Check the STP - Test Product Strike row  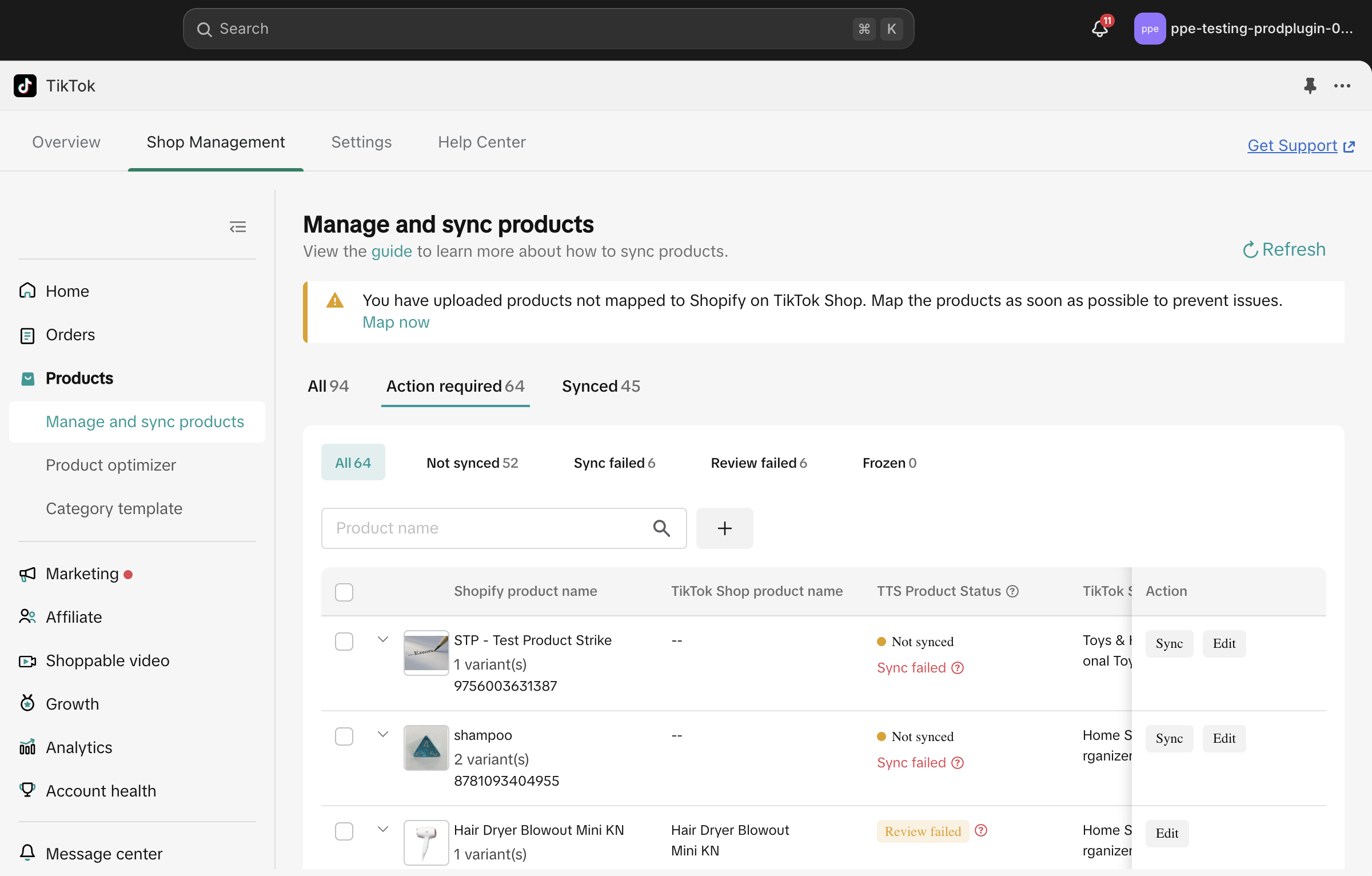(344, 642)
